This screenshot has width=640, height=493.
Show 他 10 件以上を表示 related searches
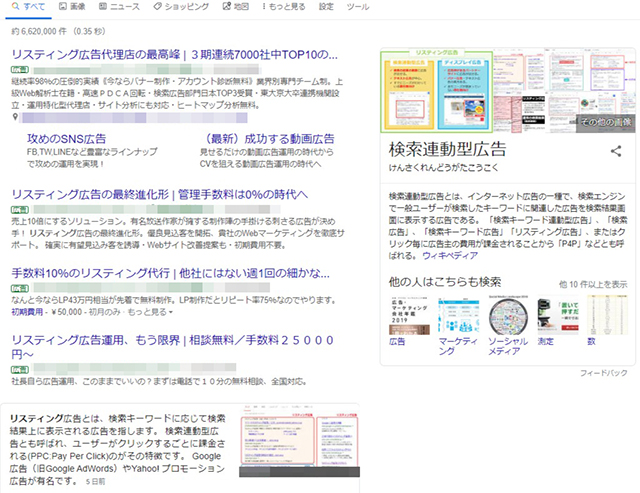pos(593,284)
